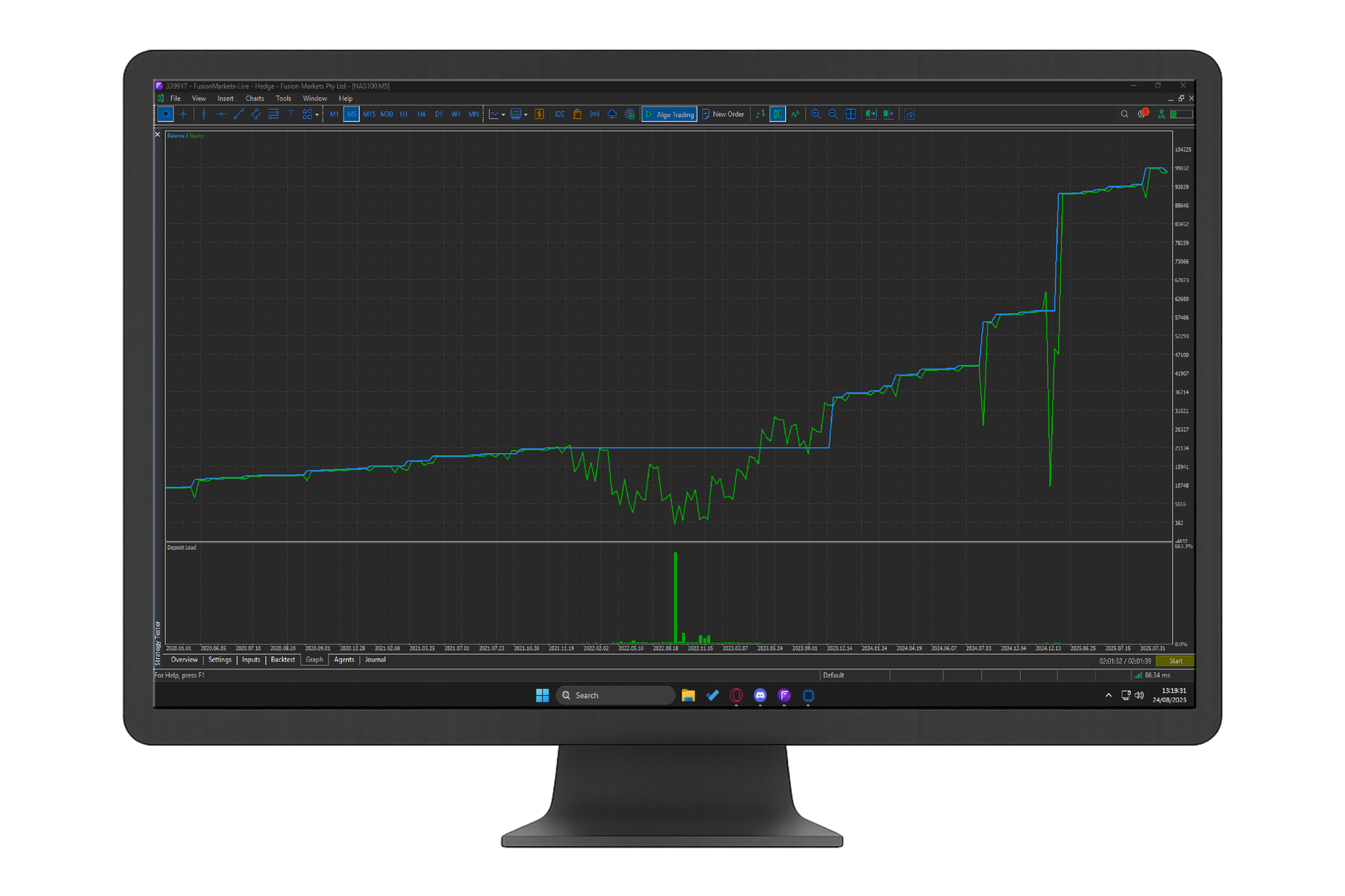
Task: Click the text label tool
Action: coord(290,115)
